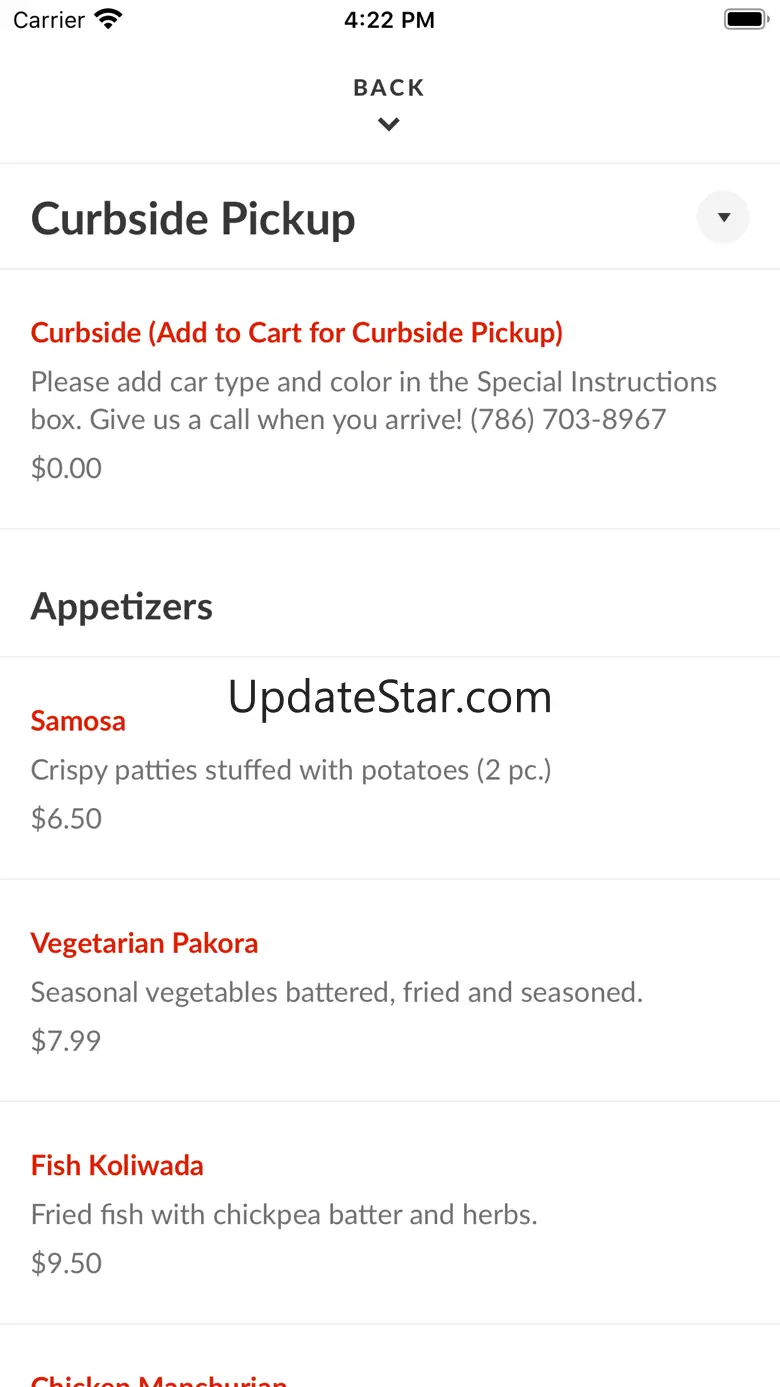Tap the fried fish chickpea batter description
The height and width of the screenshot is (1387, 780).
(x=284, y=1214)
